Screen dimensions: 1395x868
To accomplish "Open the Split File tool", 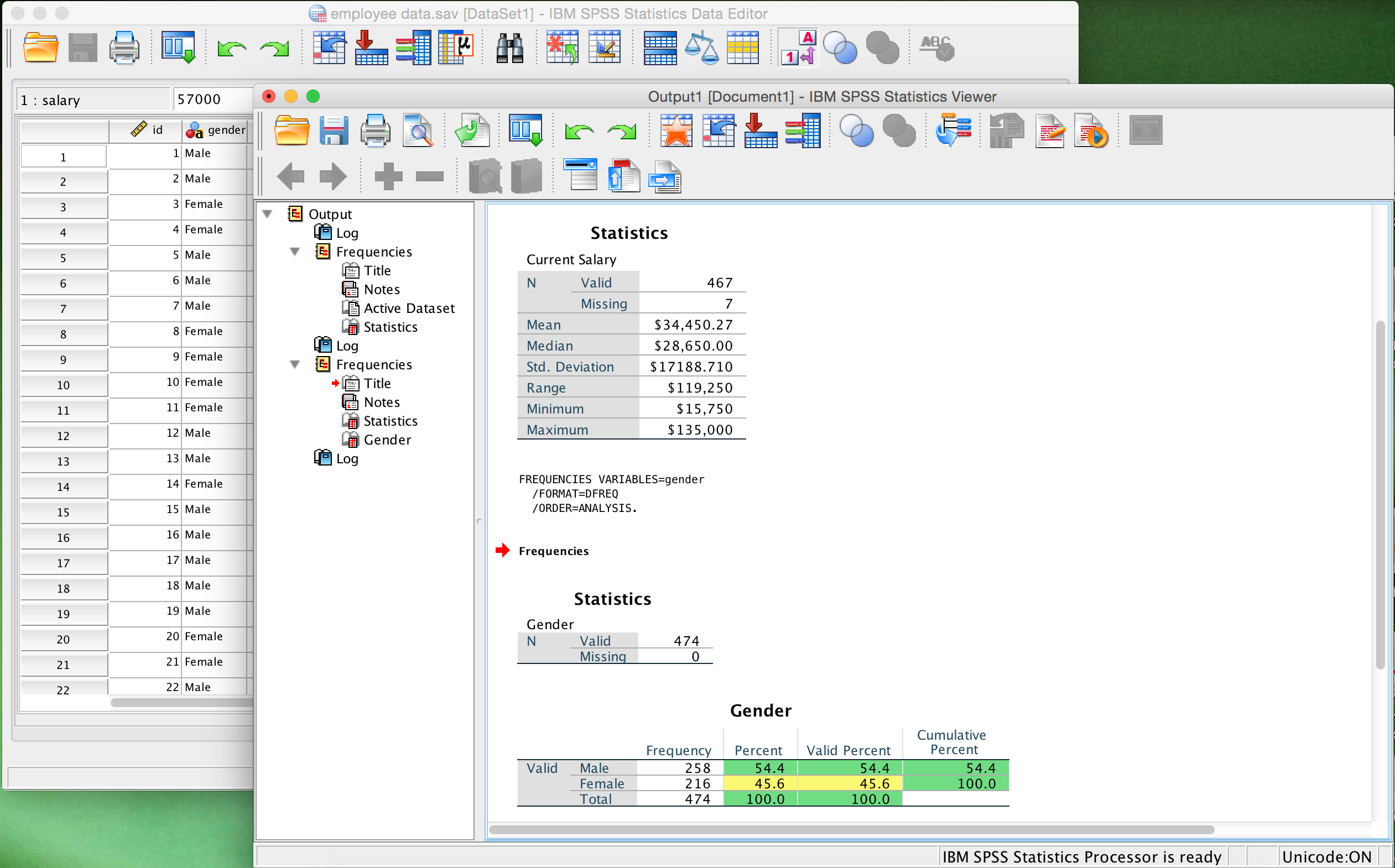I will point(659,47).
